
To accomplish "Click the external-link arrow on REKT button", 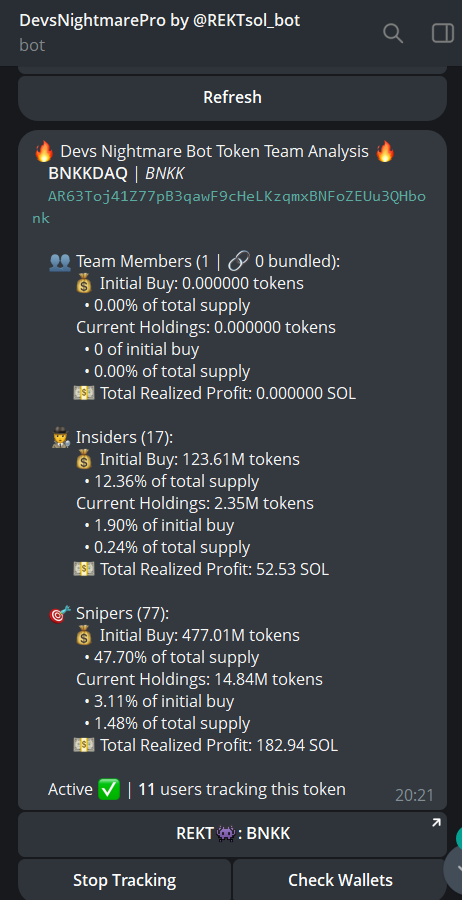I will (x=436, y=823).
